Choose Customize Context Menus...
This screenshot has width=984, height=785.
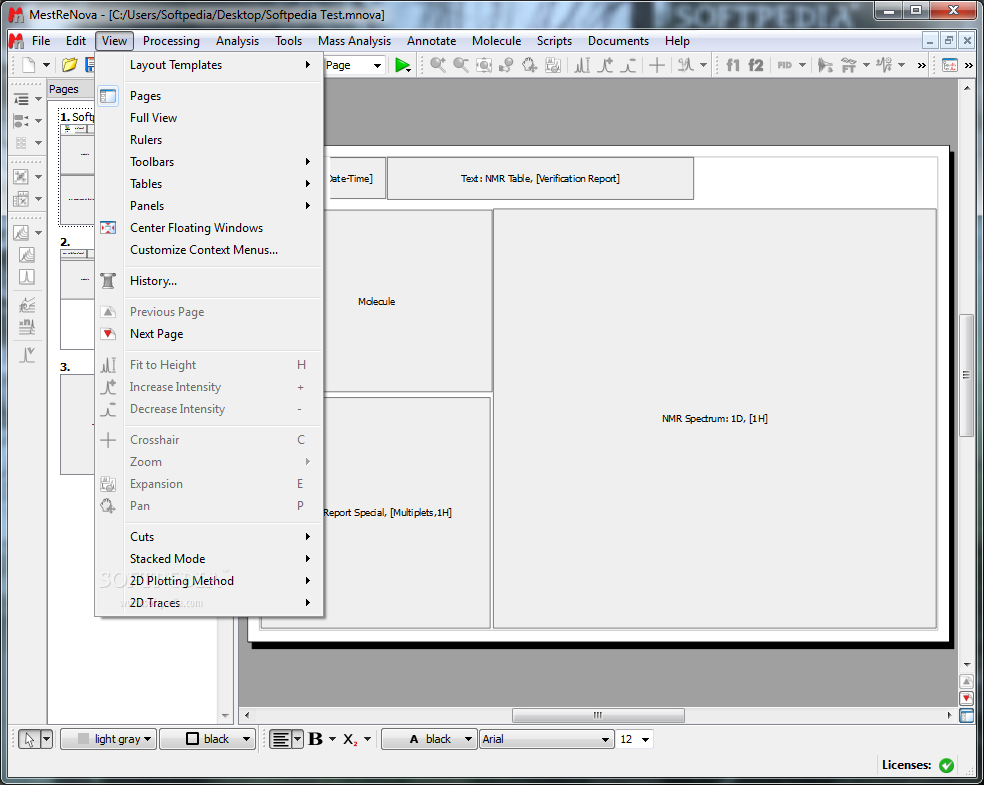click(x=209, y=250)
